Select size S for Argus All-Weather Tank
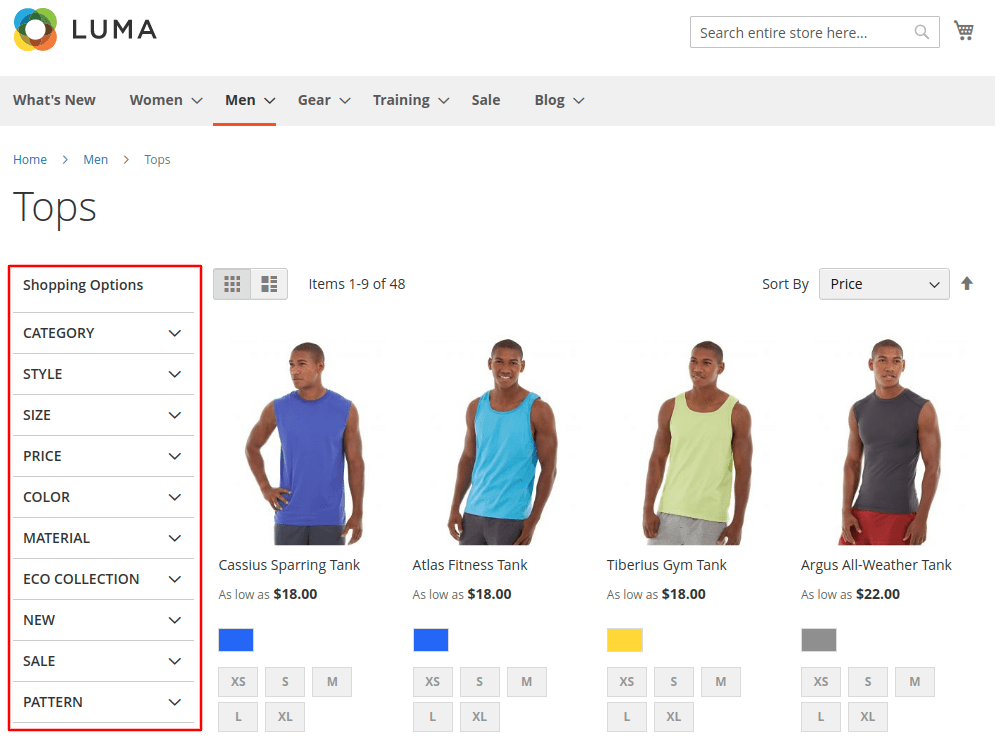This screenshot has height=752, width=1000. pos(867,682)
